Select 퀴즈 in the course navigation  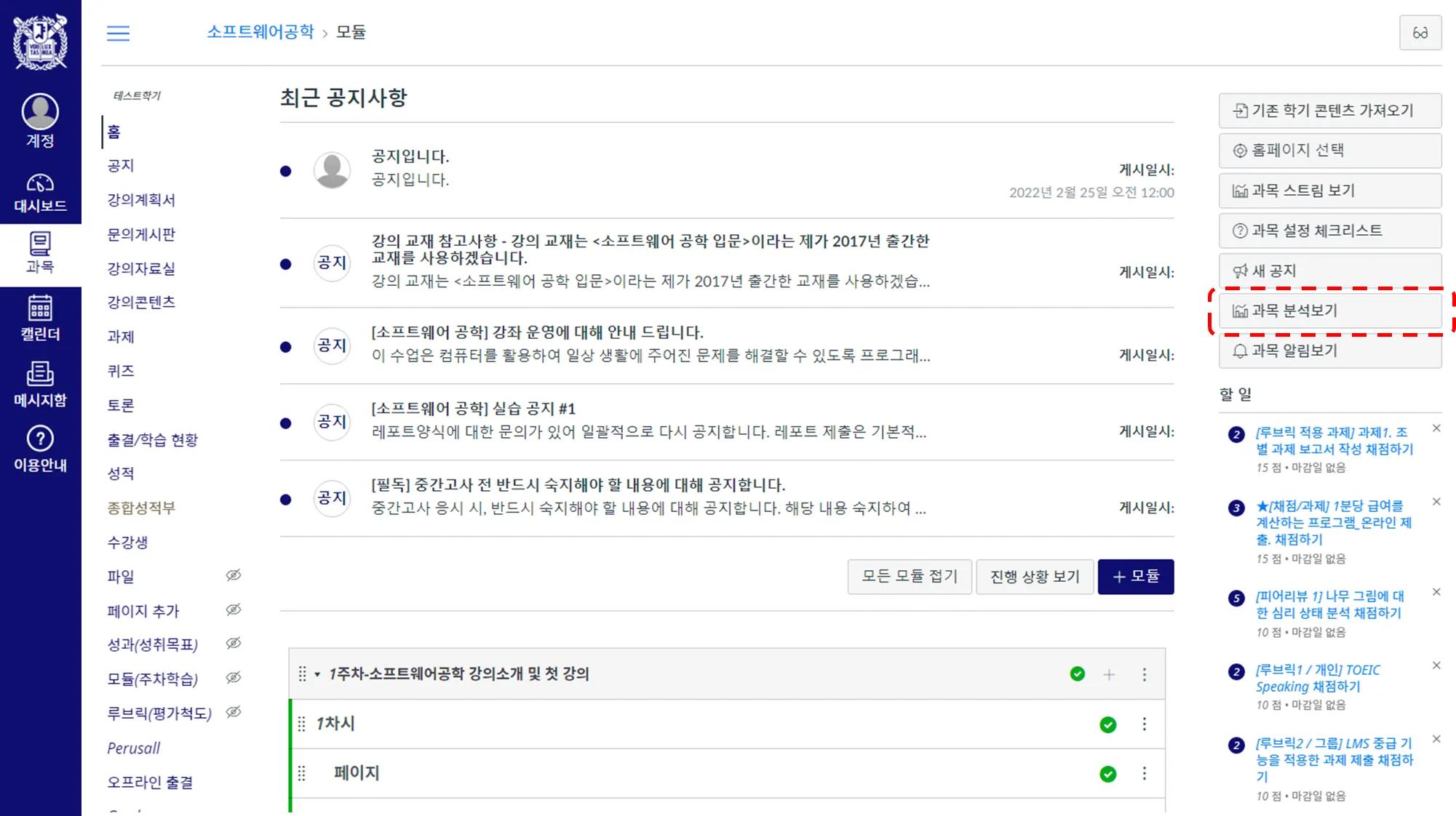pos(121,371)
